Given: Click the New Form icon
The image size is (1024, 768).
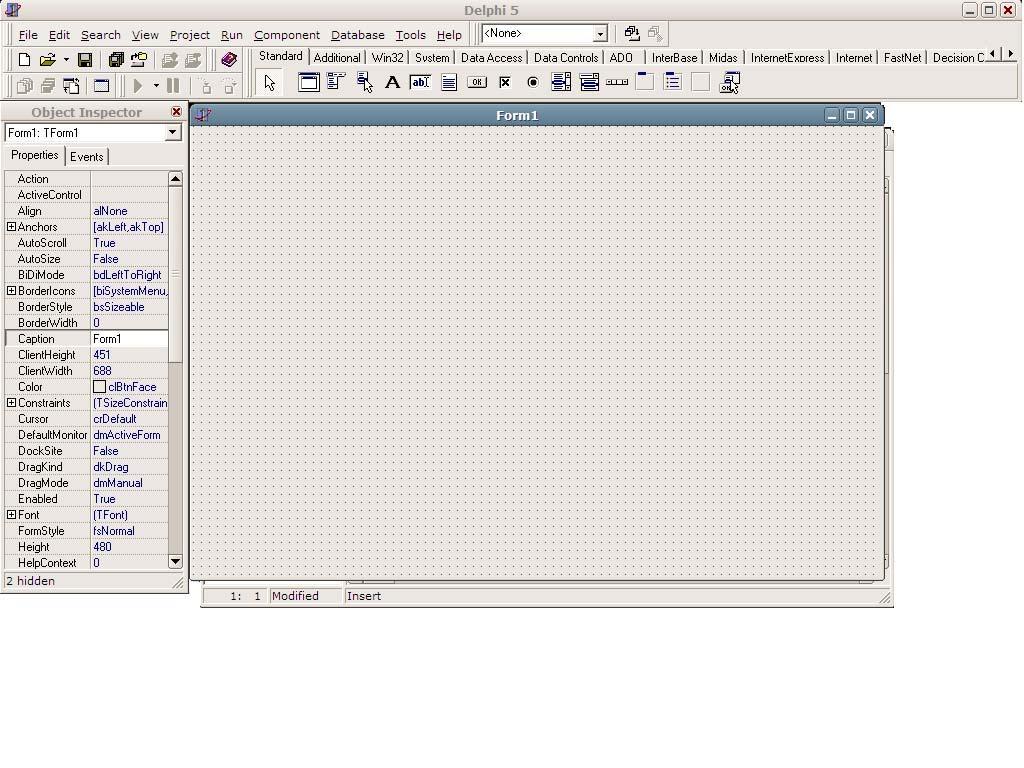Looking at the screenshot, I should [101, 86].
